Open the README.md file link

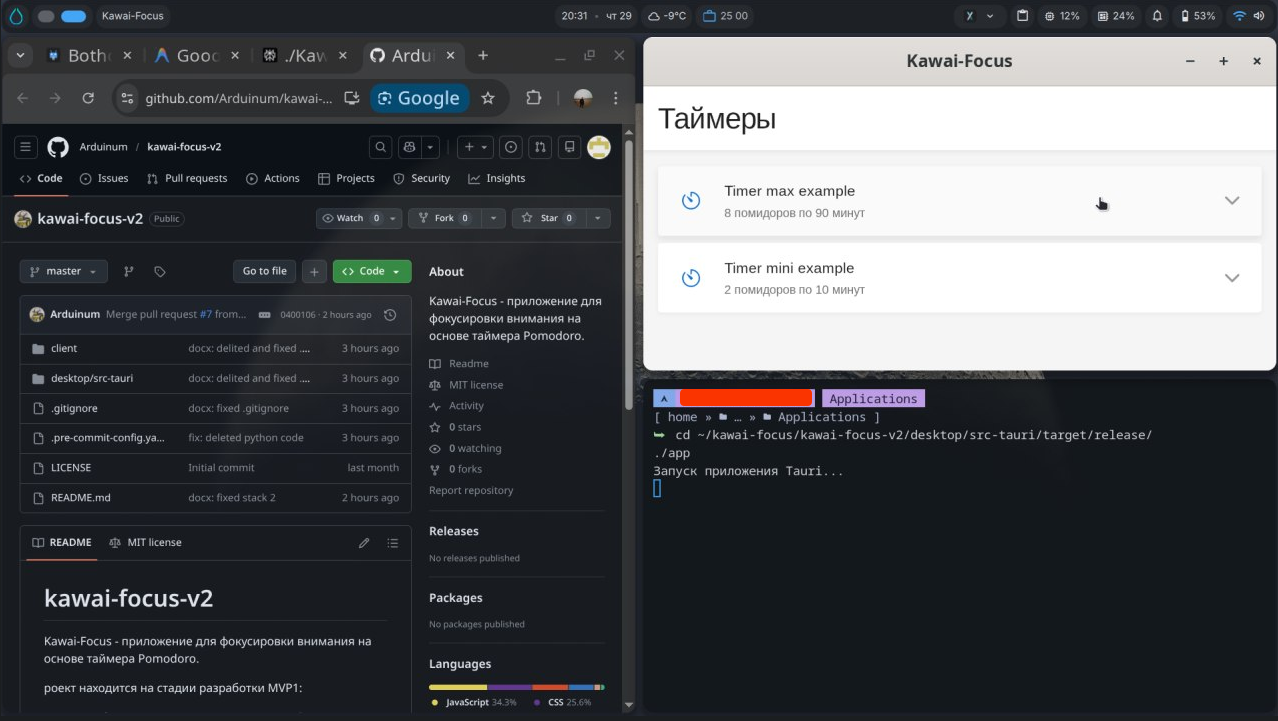[x=80, y=498]
